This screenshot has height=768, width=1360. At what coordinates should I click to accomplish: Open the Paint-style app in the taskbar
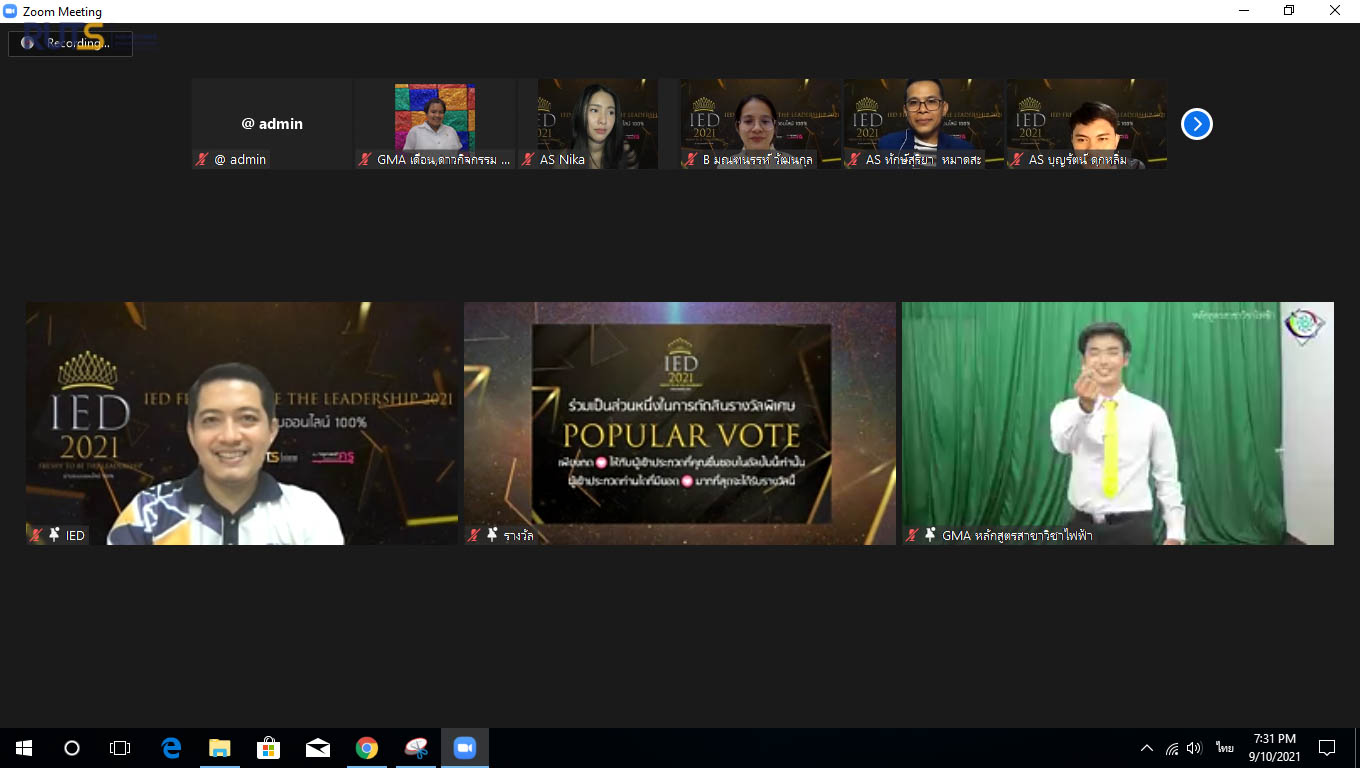click(416, 748)
